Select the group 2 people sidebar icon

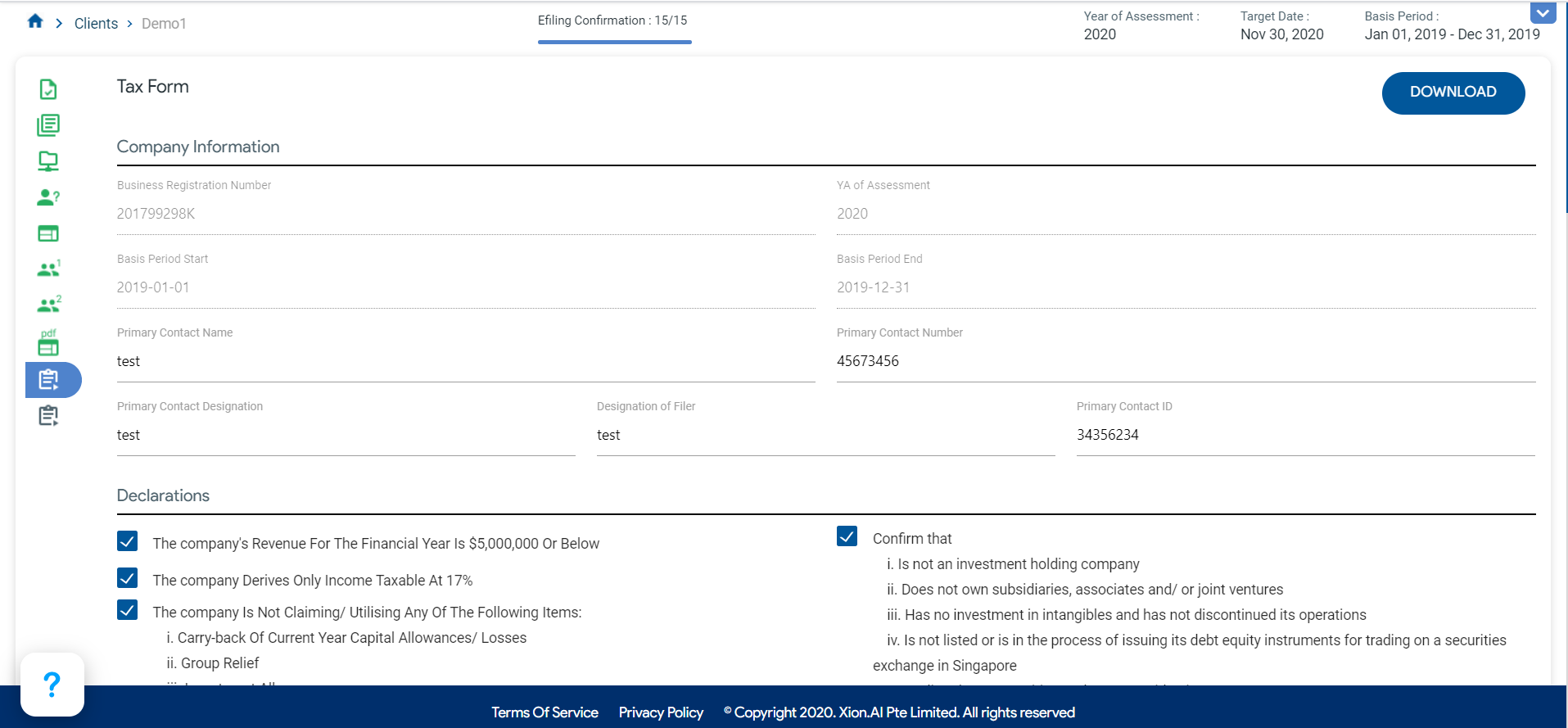click(x=48, y=305)
